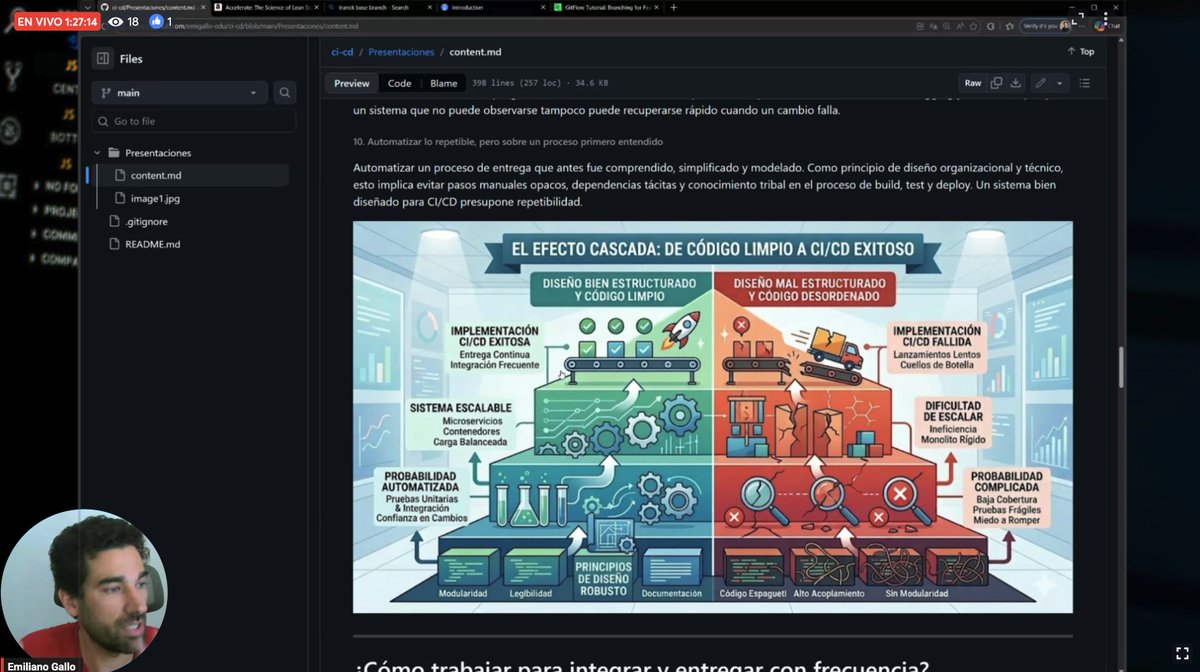Image resolution: width=1200 pixels, height=672 pixels.
Task: Open README.md in file tree
Action: click(x=152, y=244)
